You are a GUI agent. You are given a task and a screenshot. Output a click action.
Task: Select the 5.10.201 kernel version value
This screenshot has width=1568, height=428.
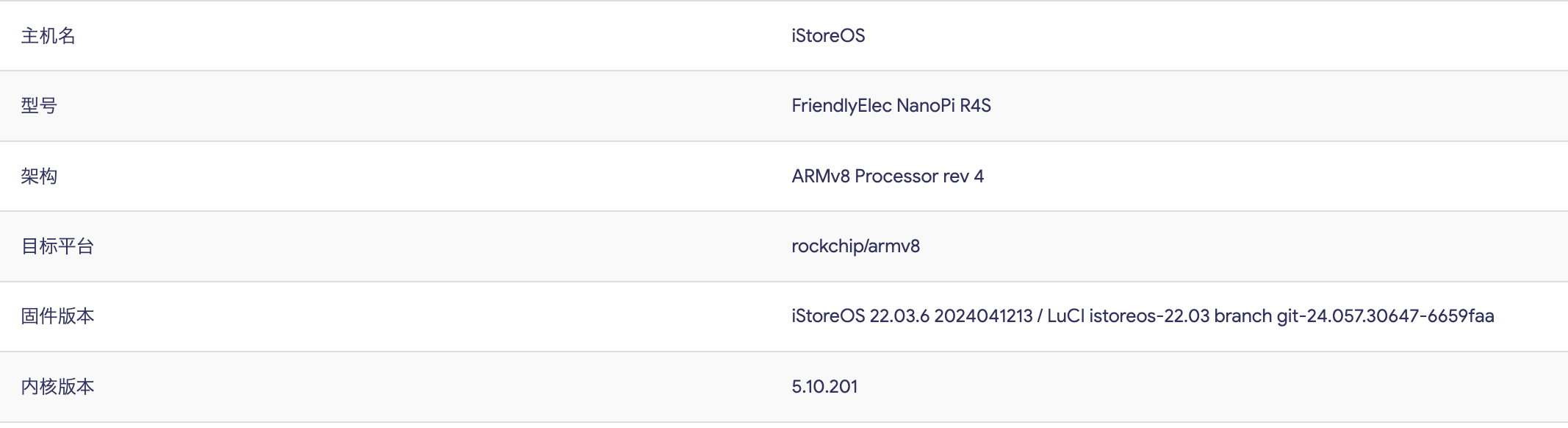click(824, 387)
